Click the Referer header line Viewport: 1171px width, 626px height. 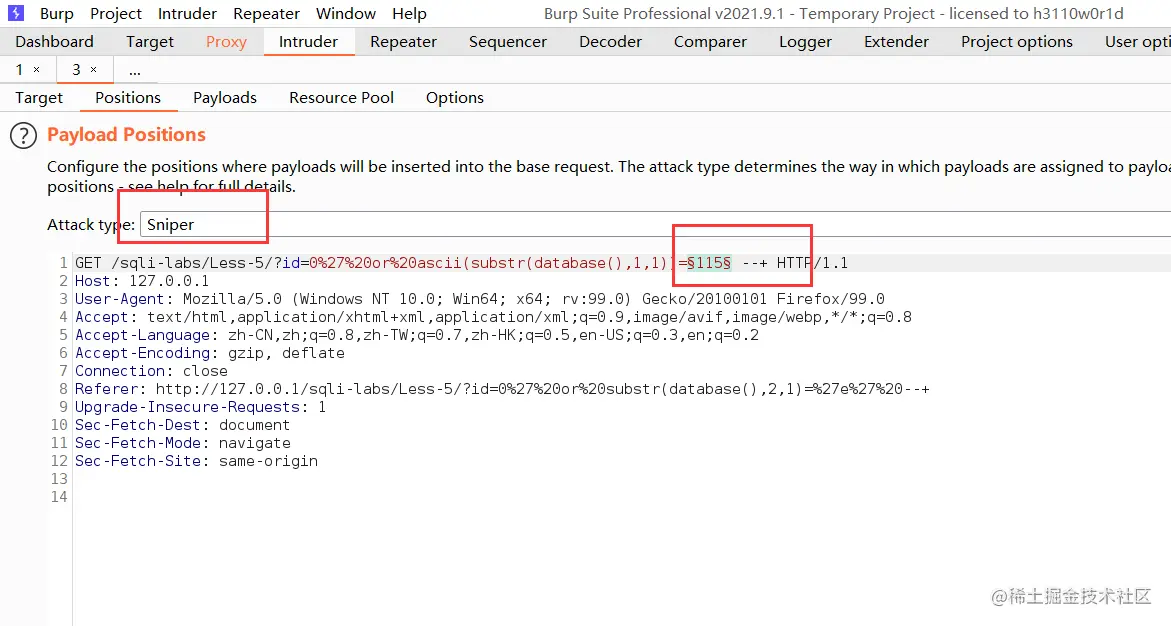502,388
